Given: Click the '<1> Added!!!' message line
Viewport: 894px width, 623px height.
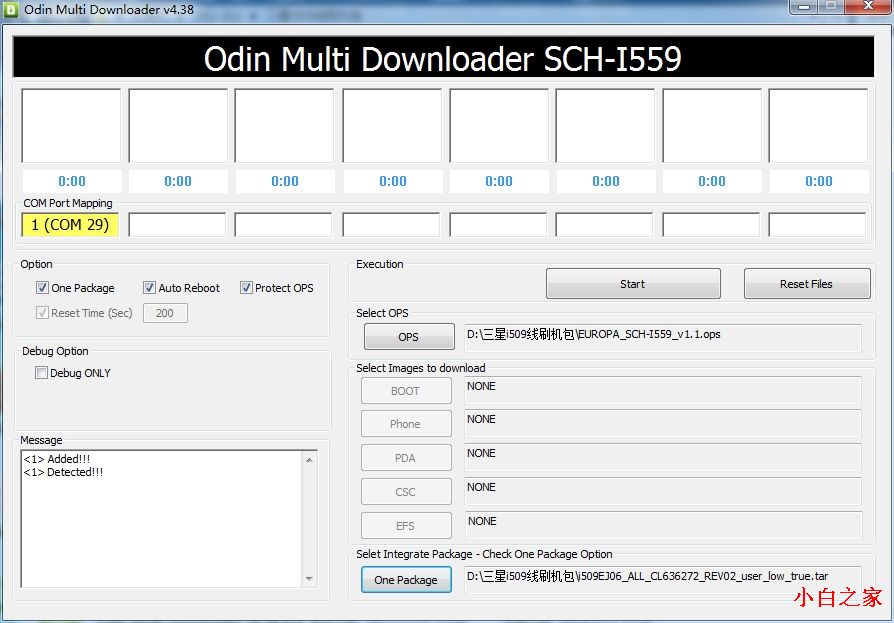Looking at the screenshot, I should pos(56,459).
